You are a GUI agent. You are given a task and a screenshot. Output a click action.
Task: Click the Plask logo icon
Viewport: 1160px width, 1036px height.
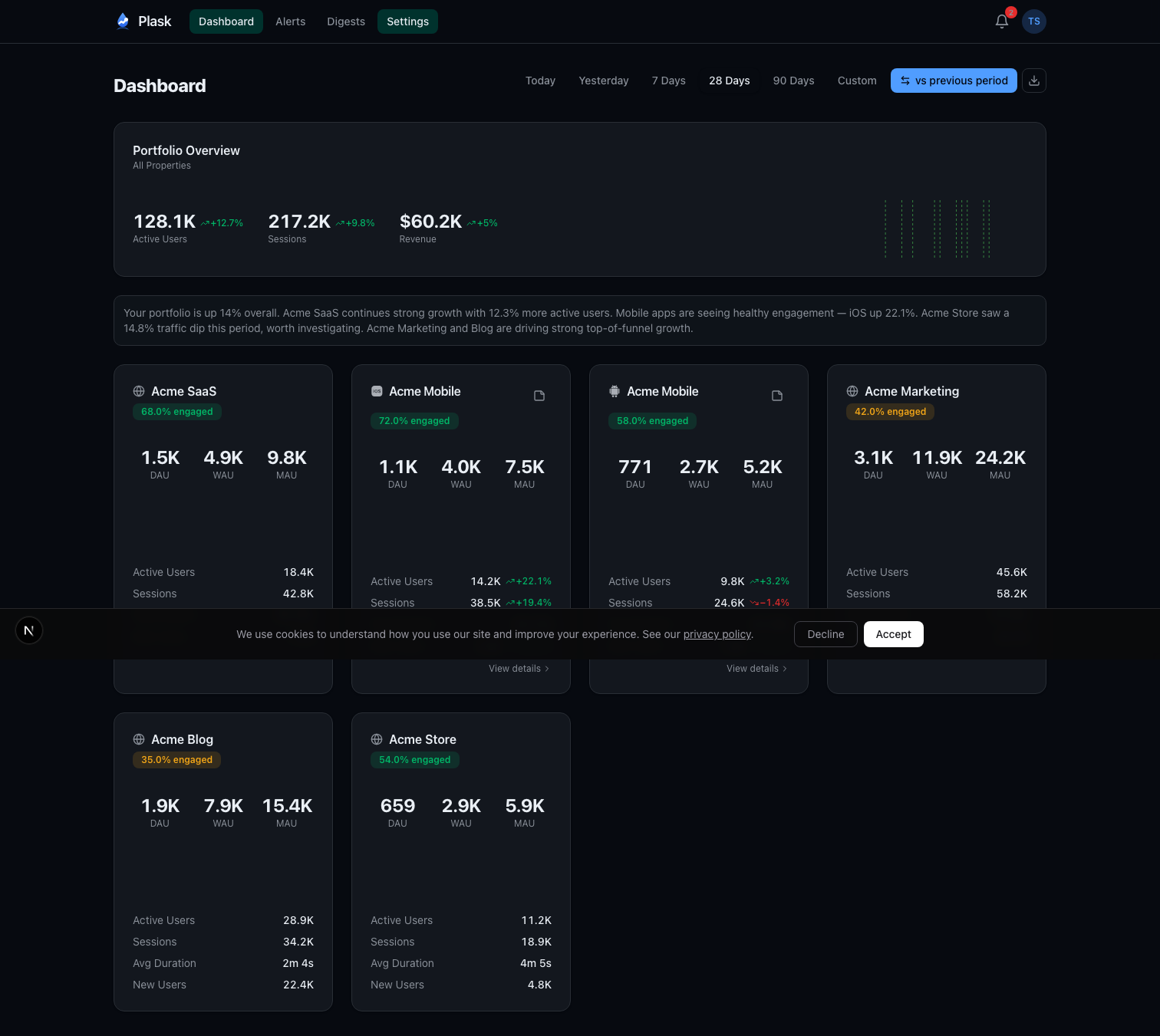(123, 21)
